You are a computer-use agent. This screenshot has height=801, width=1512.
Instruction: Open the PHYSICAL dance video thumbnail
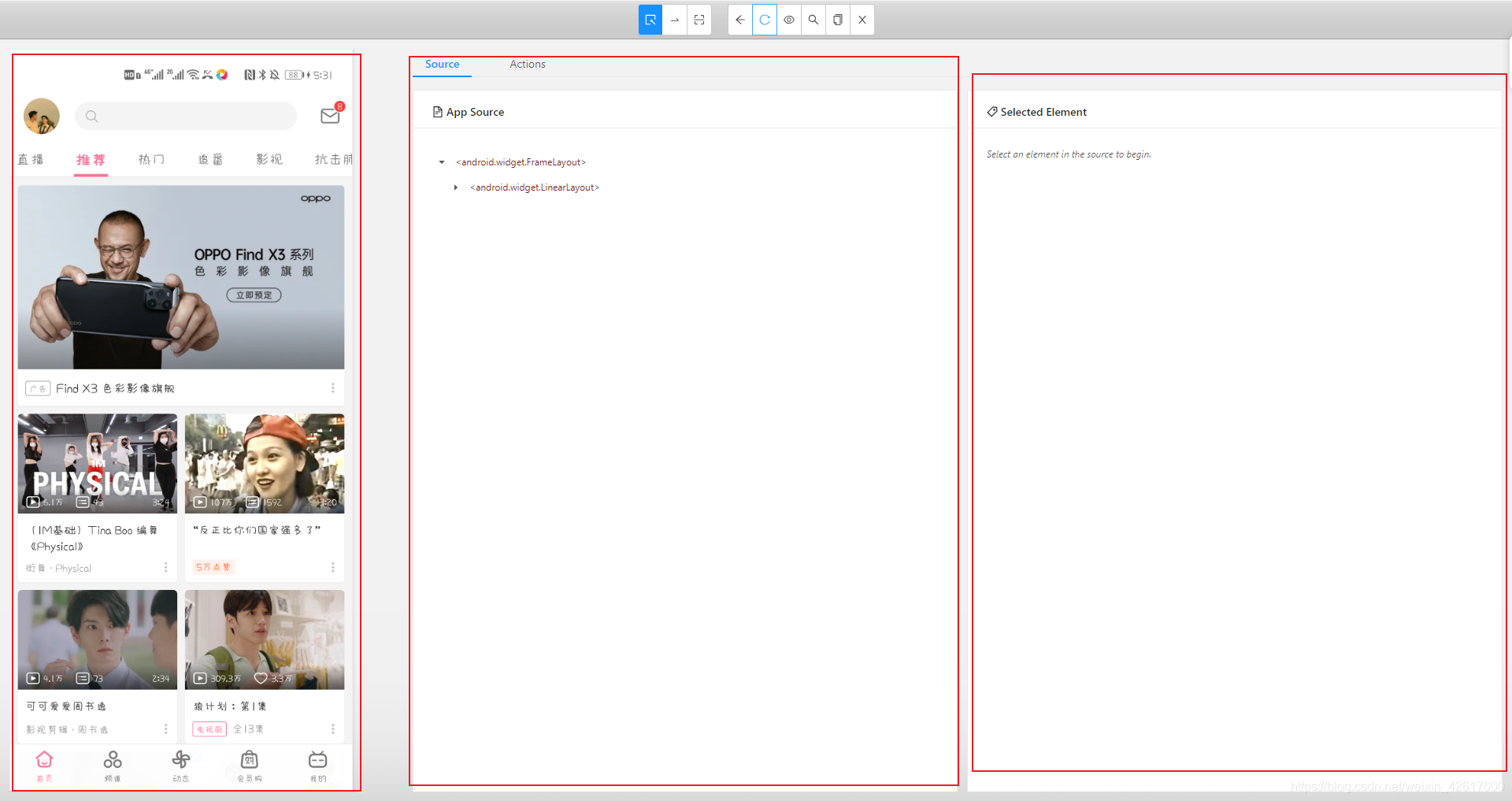[x=98, y=463]
